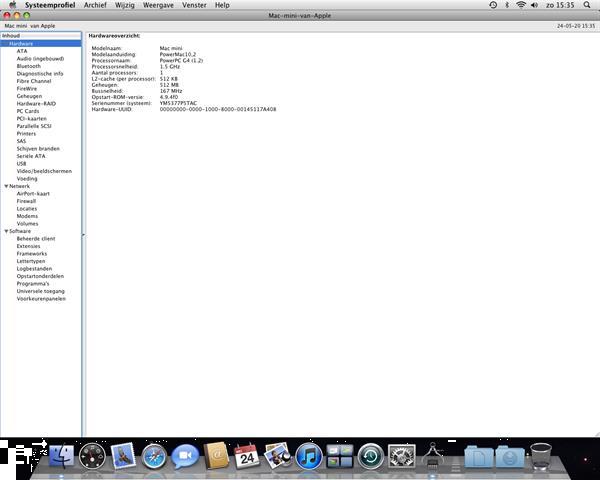This screenshot has height=480, width=600.
Task: Select USB in the sidebar
Action: coord(21,163)
